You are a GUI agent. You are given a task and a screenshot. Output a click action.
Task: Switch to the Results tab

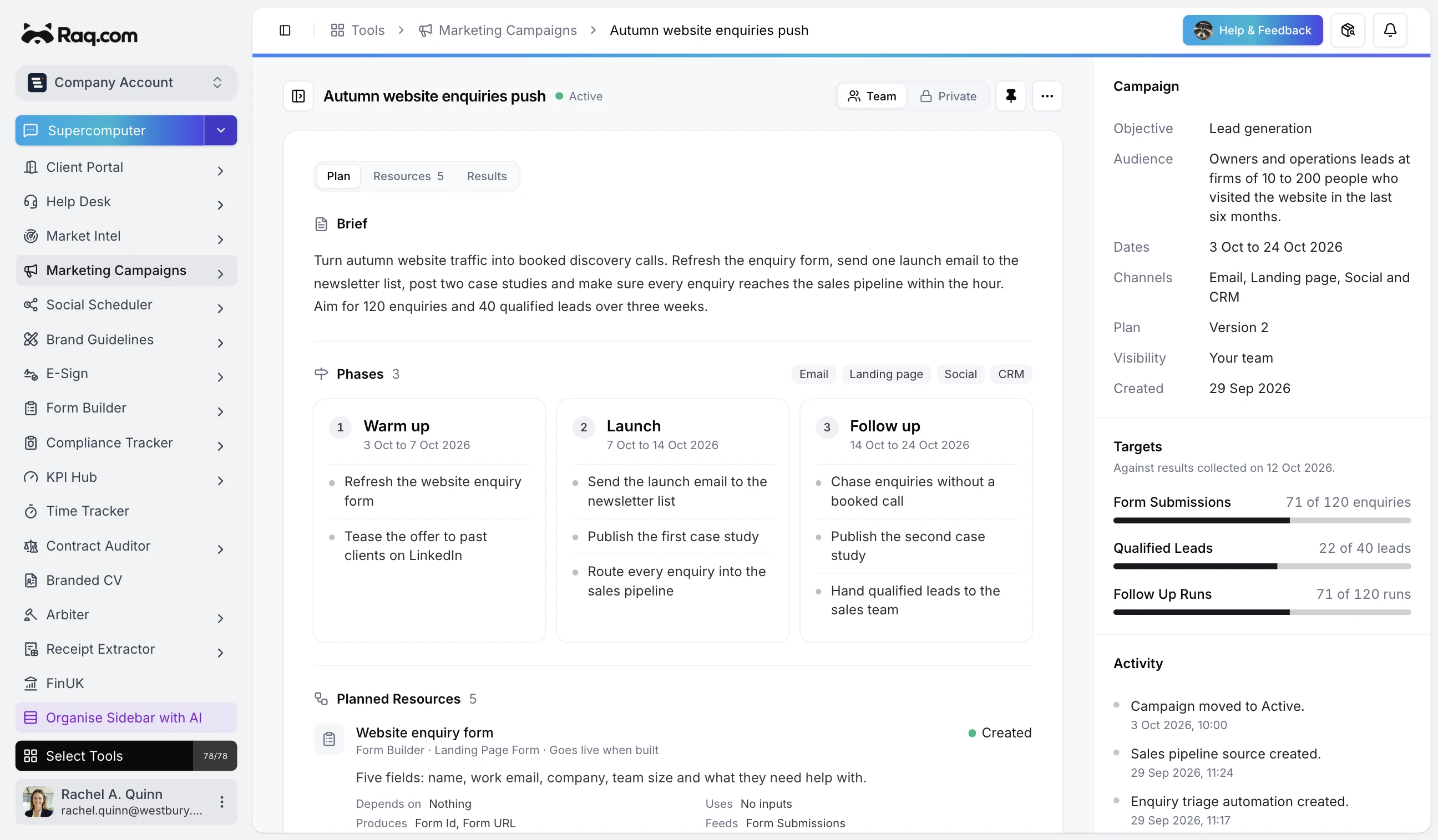[486, 176]
